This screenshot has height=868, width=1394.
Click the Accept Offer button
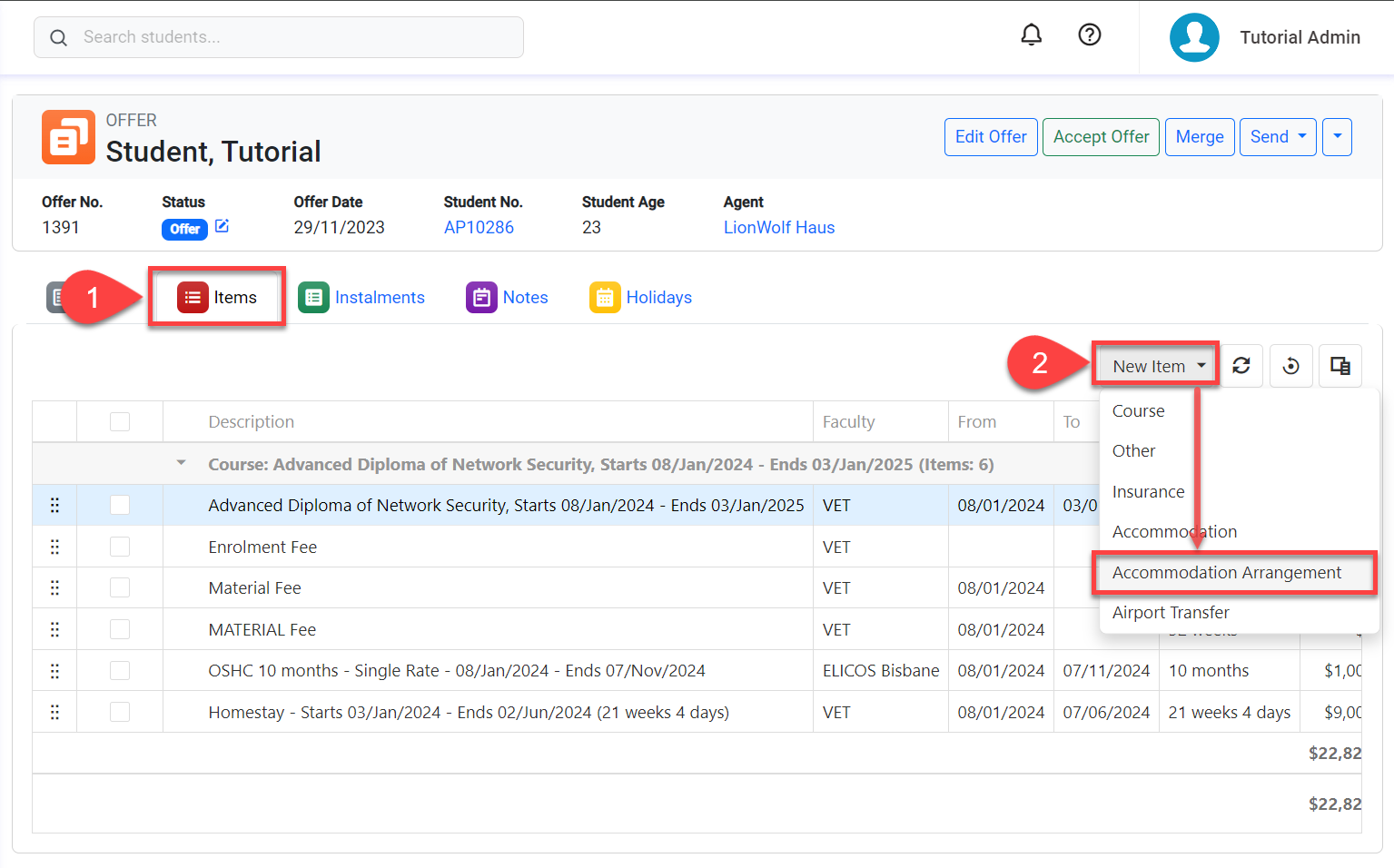[1101, 136]
